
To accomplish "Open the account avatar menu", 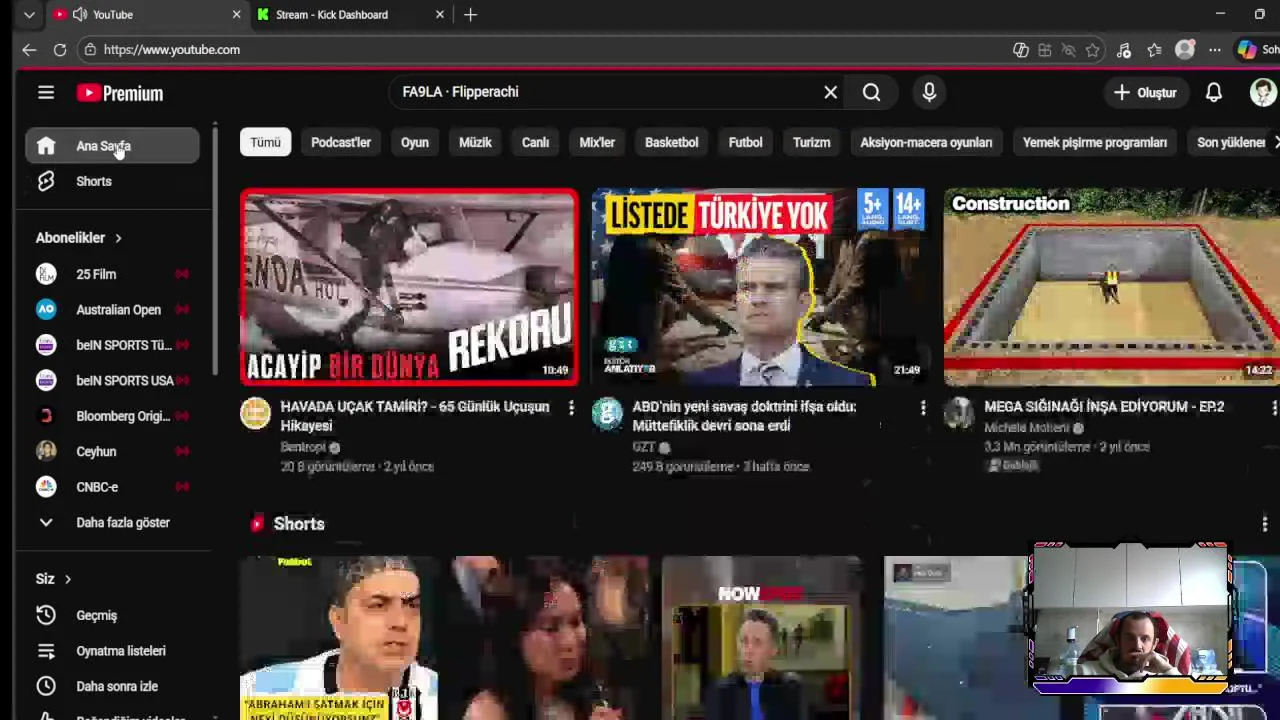I will pos(1263,92).
